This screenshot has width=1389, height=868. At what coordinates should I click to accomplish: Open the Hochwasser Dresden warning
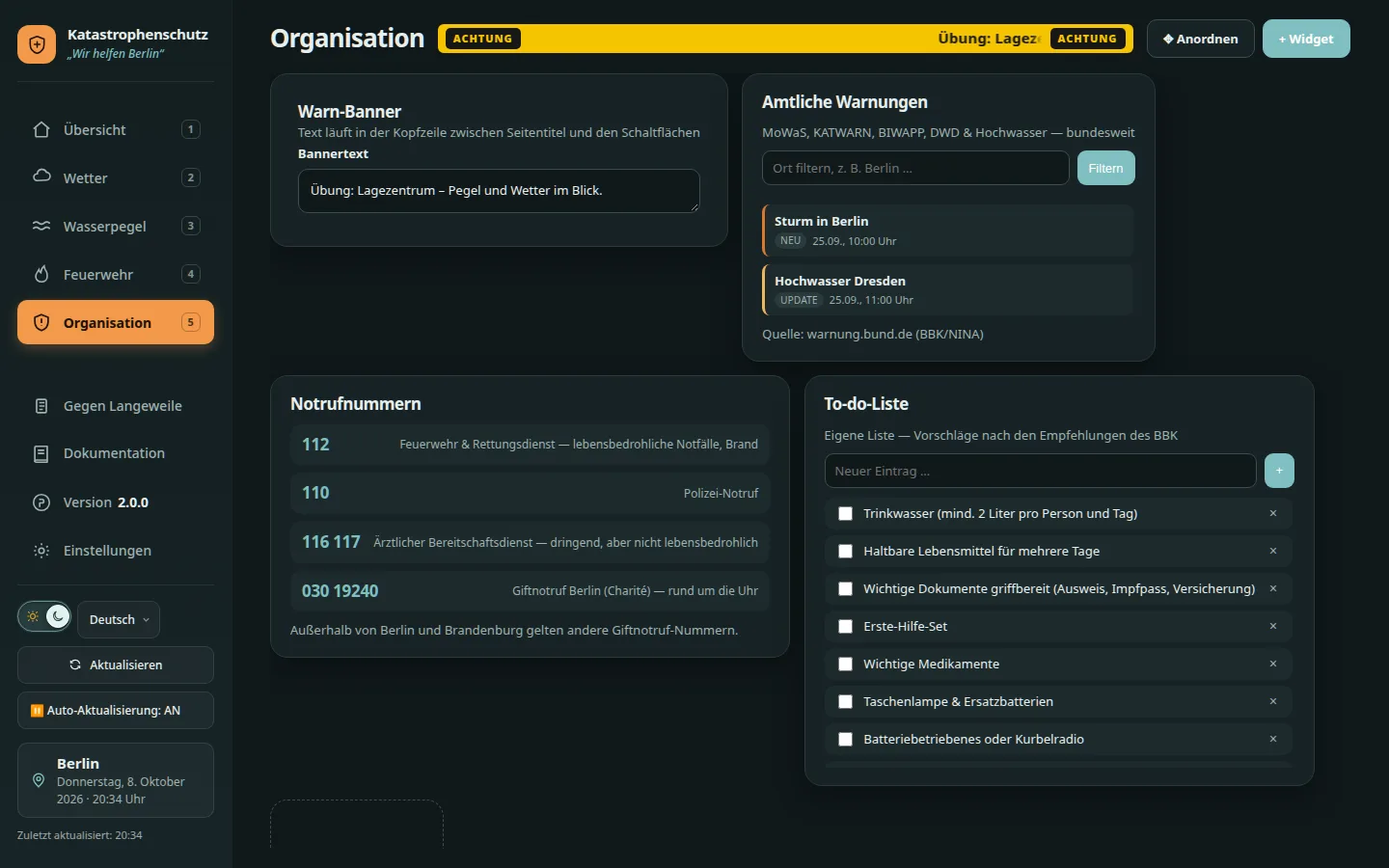pyautogui.click(x=947, y=289)
